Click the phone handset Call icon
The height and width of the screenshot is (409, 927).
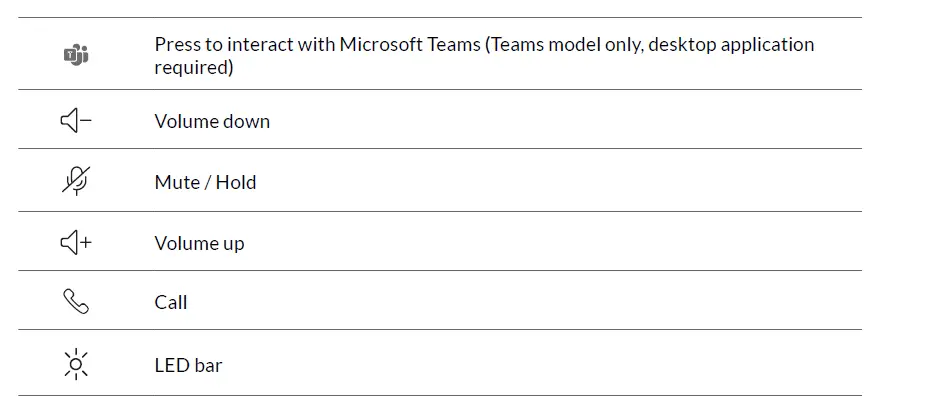point(76,302)
